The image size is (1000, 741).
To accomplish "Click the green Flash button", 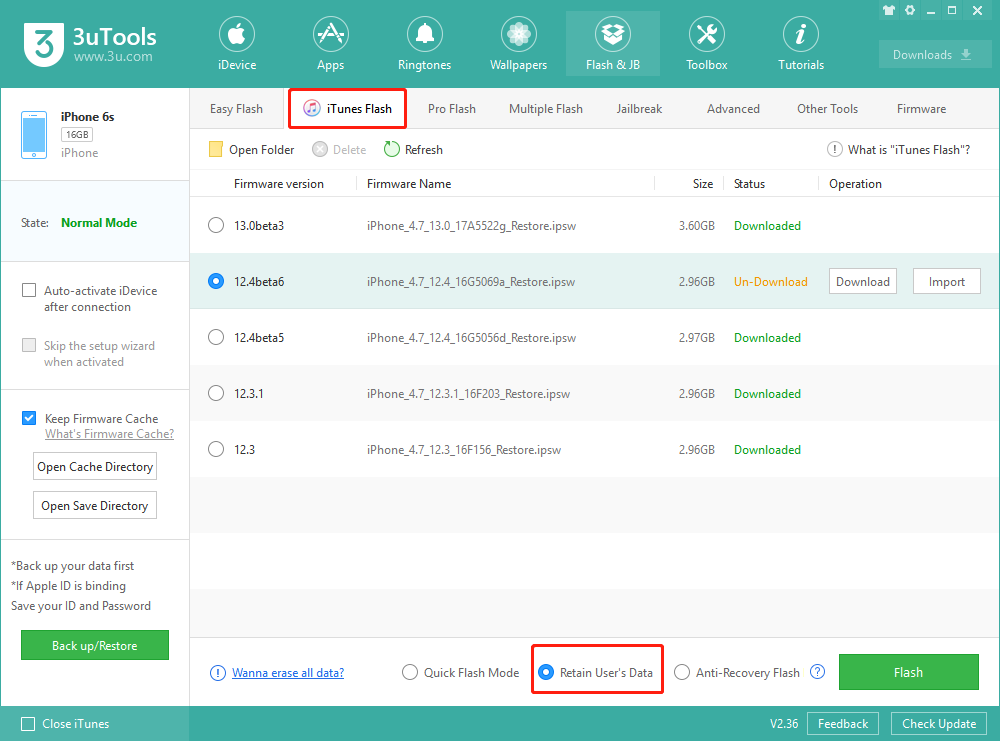I will (x=908, y=672).
